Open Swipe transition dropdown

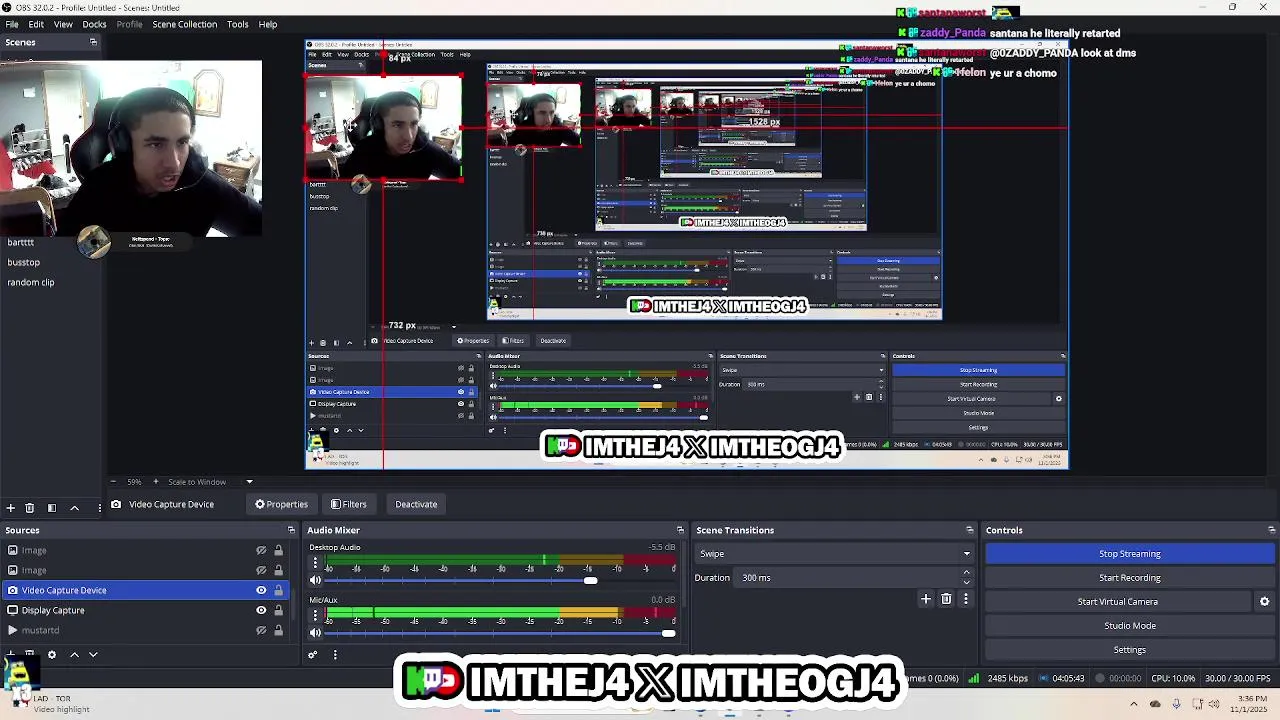click(x=834, y=554)
